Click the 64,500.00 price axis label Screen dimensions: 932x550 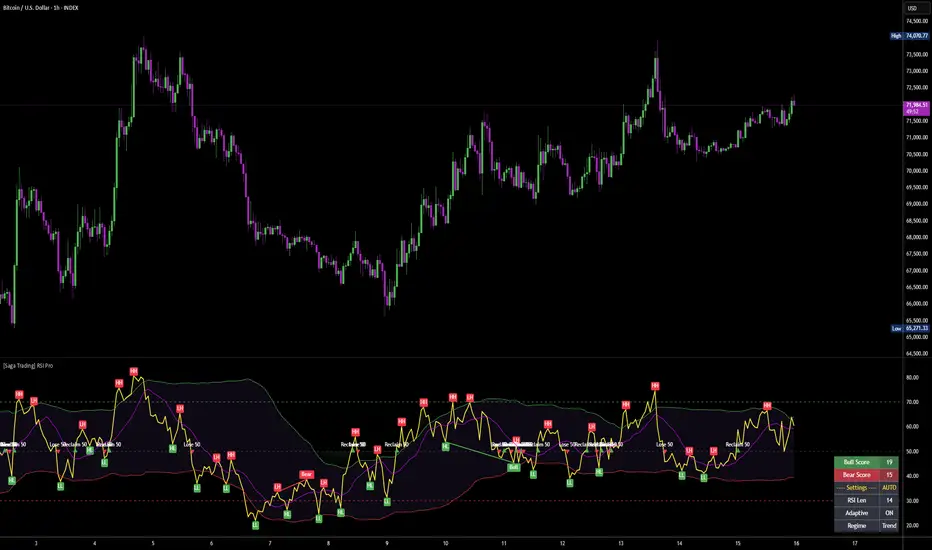[x=917, y=354]
